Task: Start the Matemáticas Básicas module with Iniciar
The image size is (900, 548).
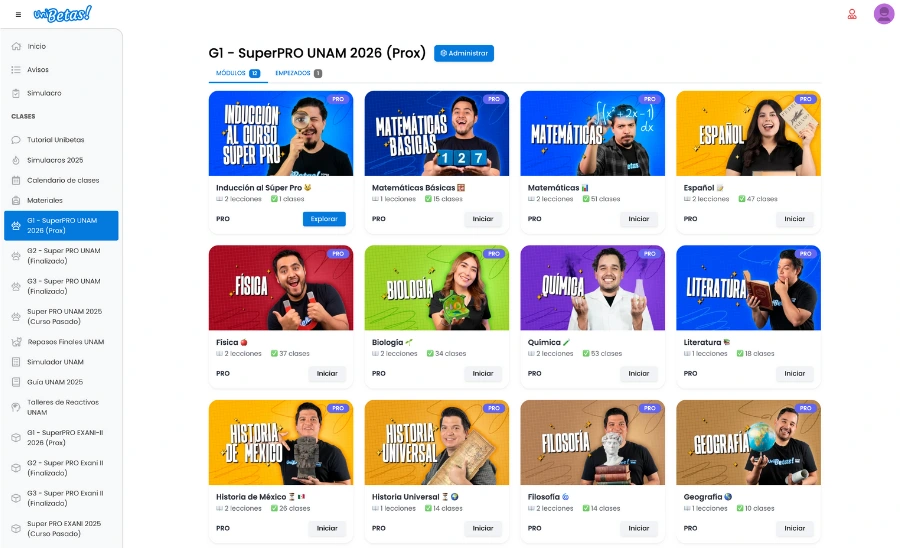Action: click(482, 219)
